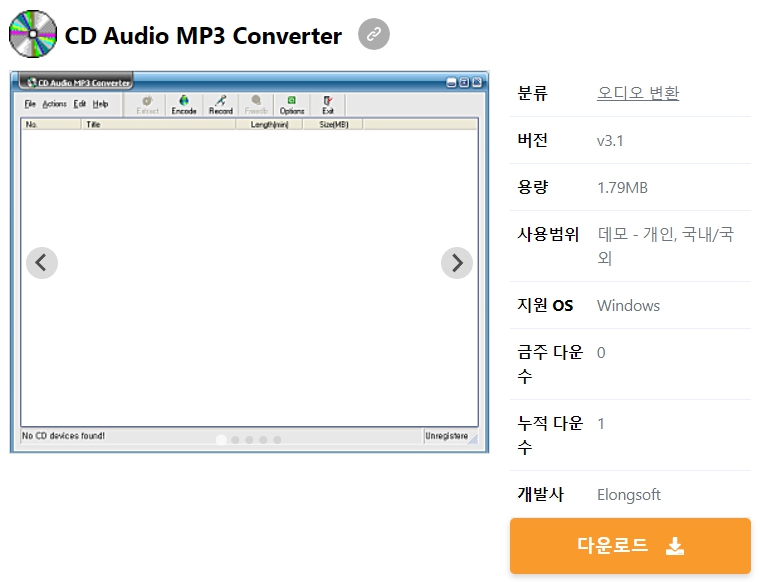The height and width of the screenshot is (582, 760).
Task: Click the 데모 - 개인, 국내/국외 license text
Action: pos(665,246)
